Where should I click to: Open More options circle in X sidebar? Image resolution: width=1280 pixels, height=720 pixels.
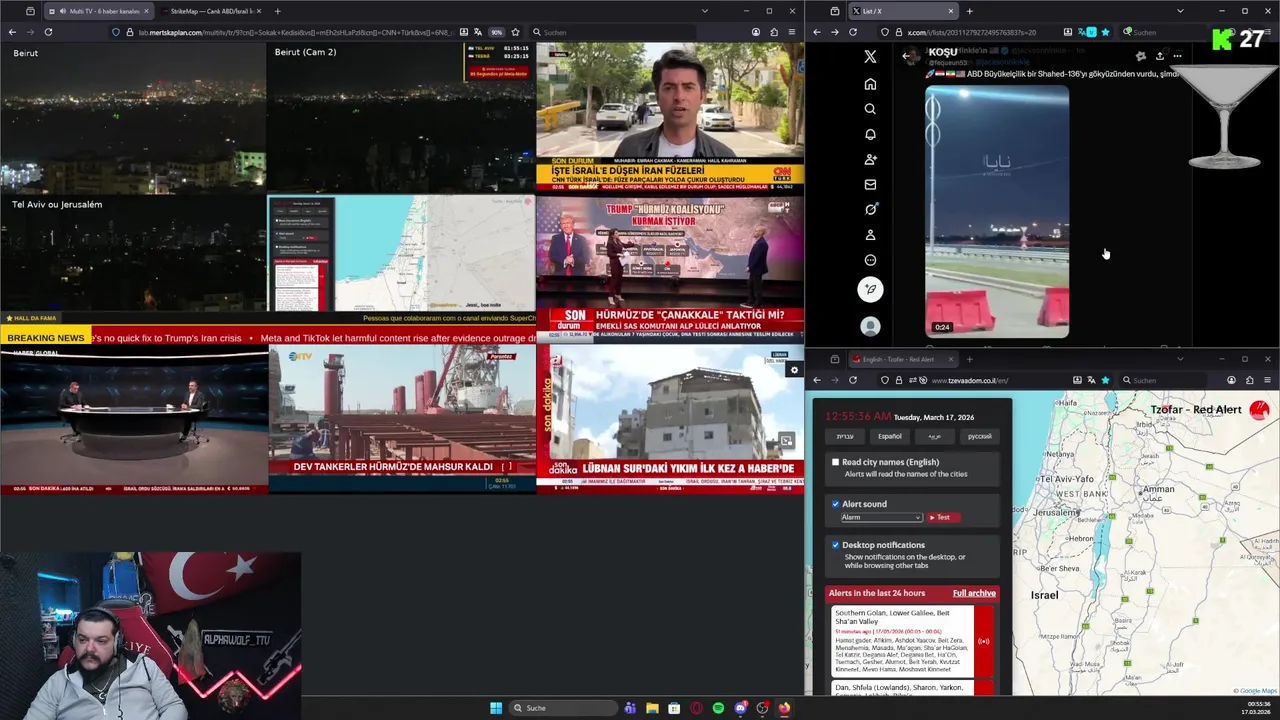pyautogui.click(x=870, y=260)
